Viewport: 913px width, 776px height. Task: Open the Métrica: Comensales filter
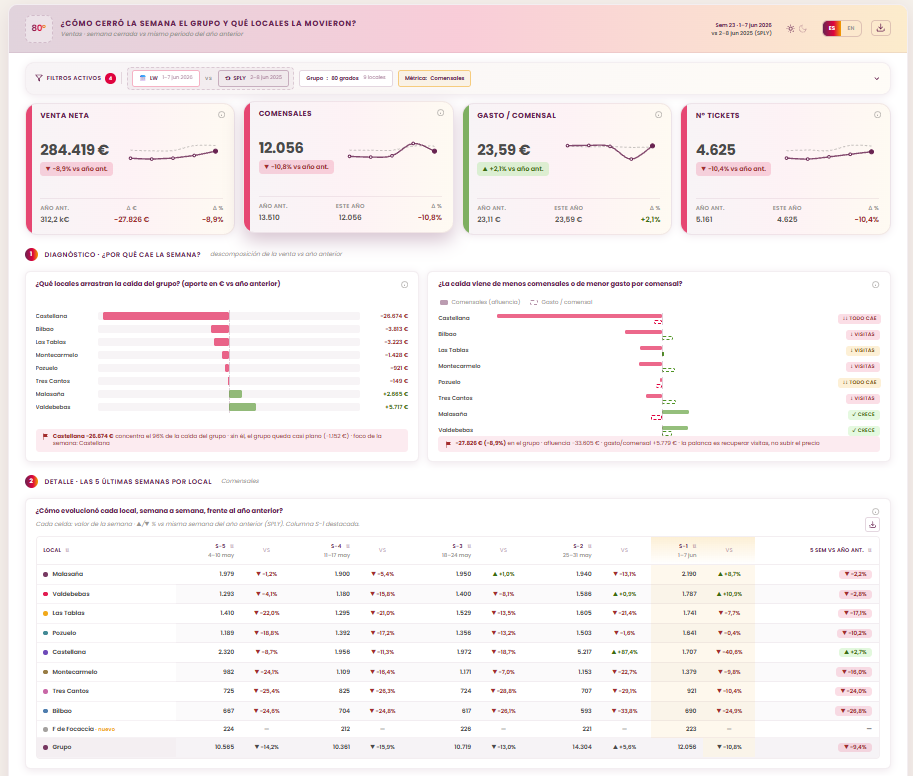point(434,78)
